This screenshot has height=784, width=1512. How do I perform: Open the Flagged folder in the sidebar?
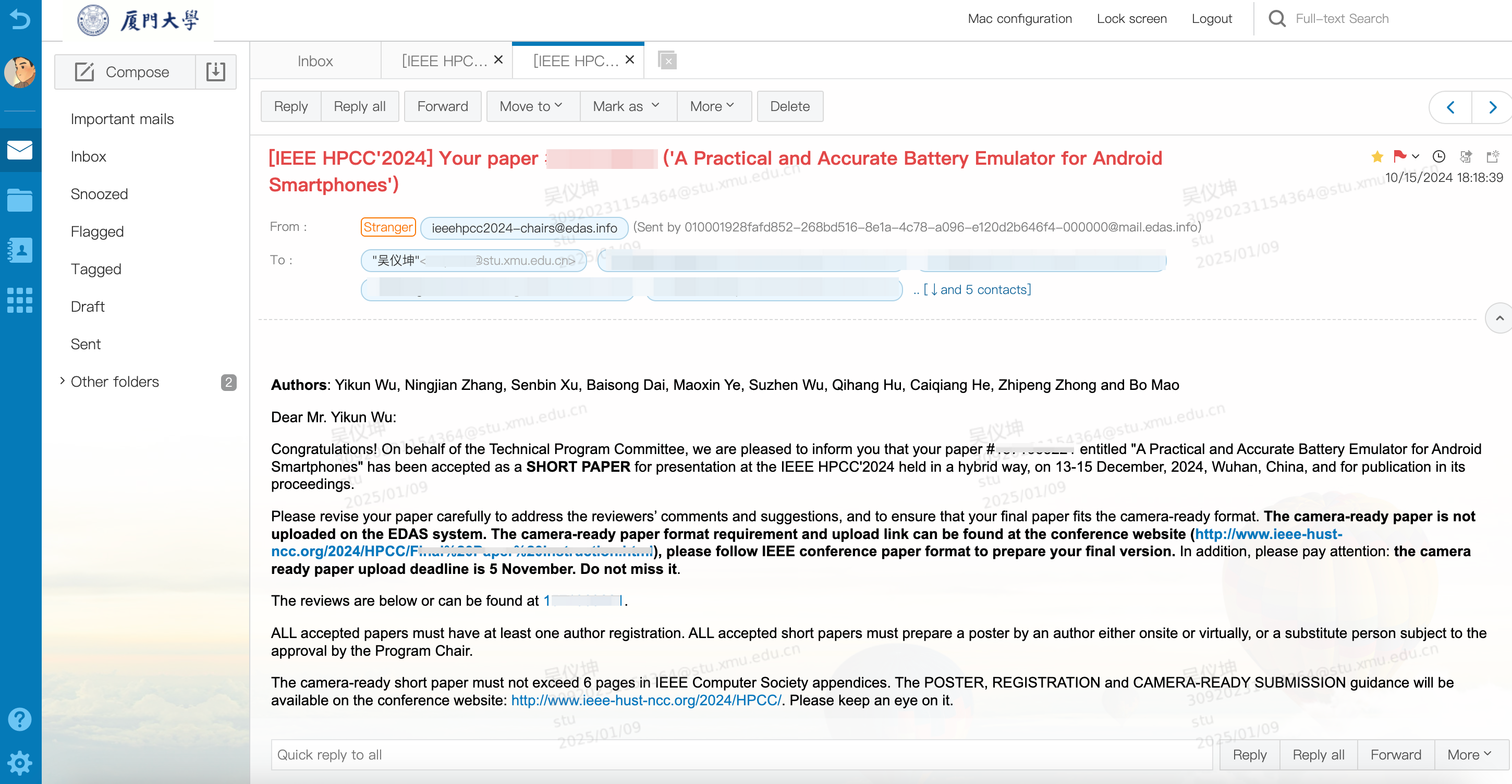pos(97,231)
